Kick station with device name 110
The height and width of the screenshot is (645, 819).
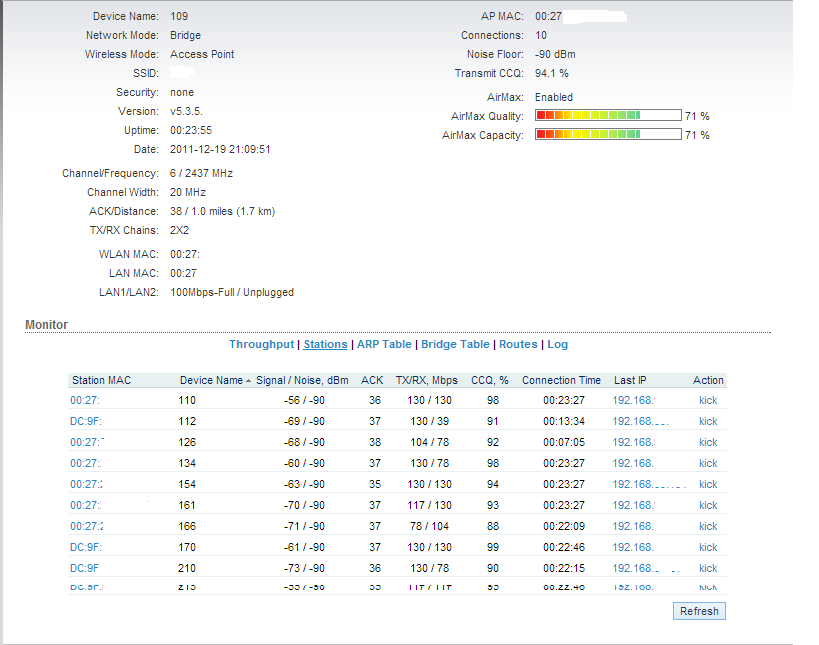(708, 400)
